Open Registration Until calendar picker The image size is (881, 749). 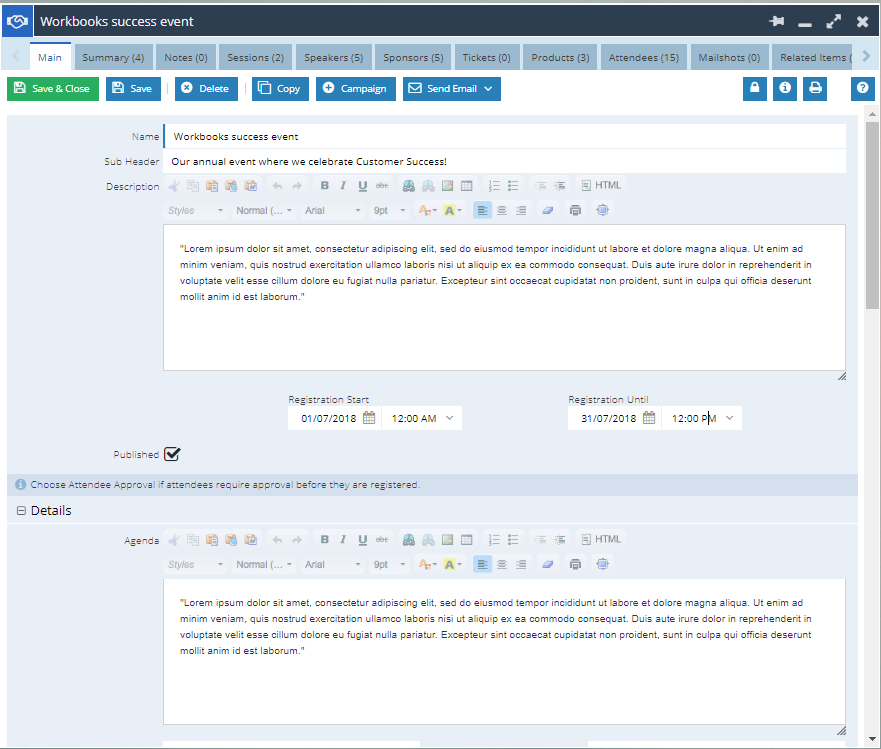(x=649, y=417)
